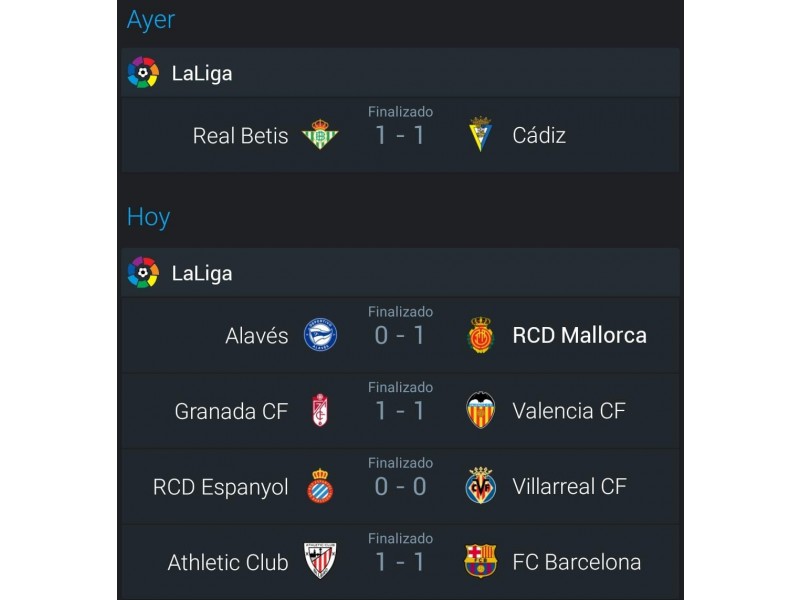Click the Cádiz crest icon
800x600 pixels.
point(480,134)
